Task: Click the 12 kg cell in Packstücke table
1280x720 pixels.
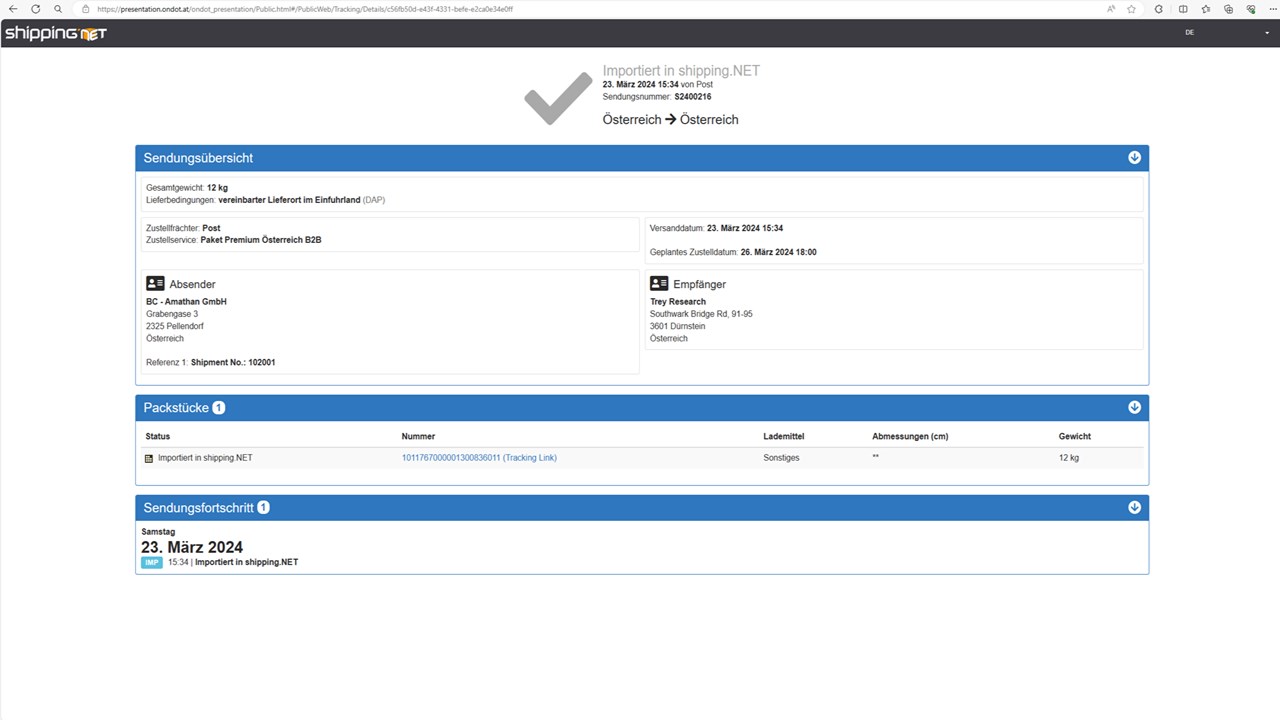Action: coord(1069,458)
